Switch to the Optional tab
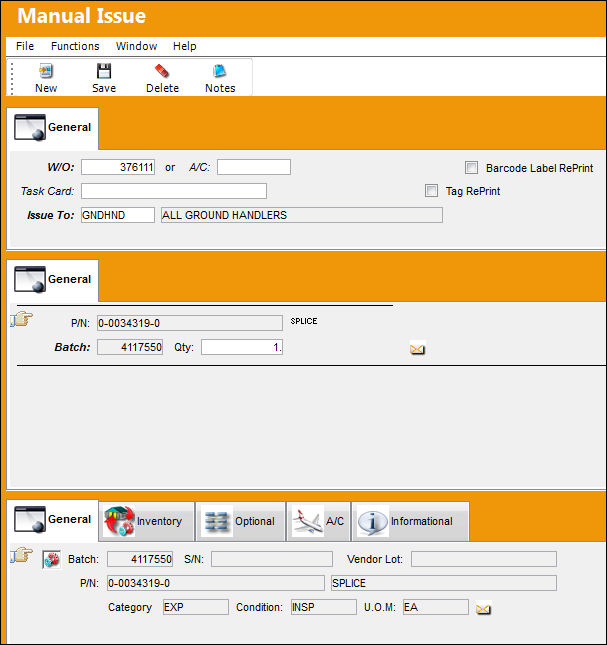Viewport: 607px width, 645px height. pyautogui.click(x=241, y=521)
